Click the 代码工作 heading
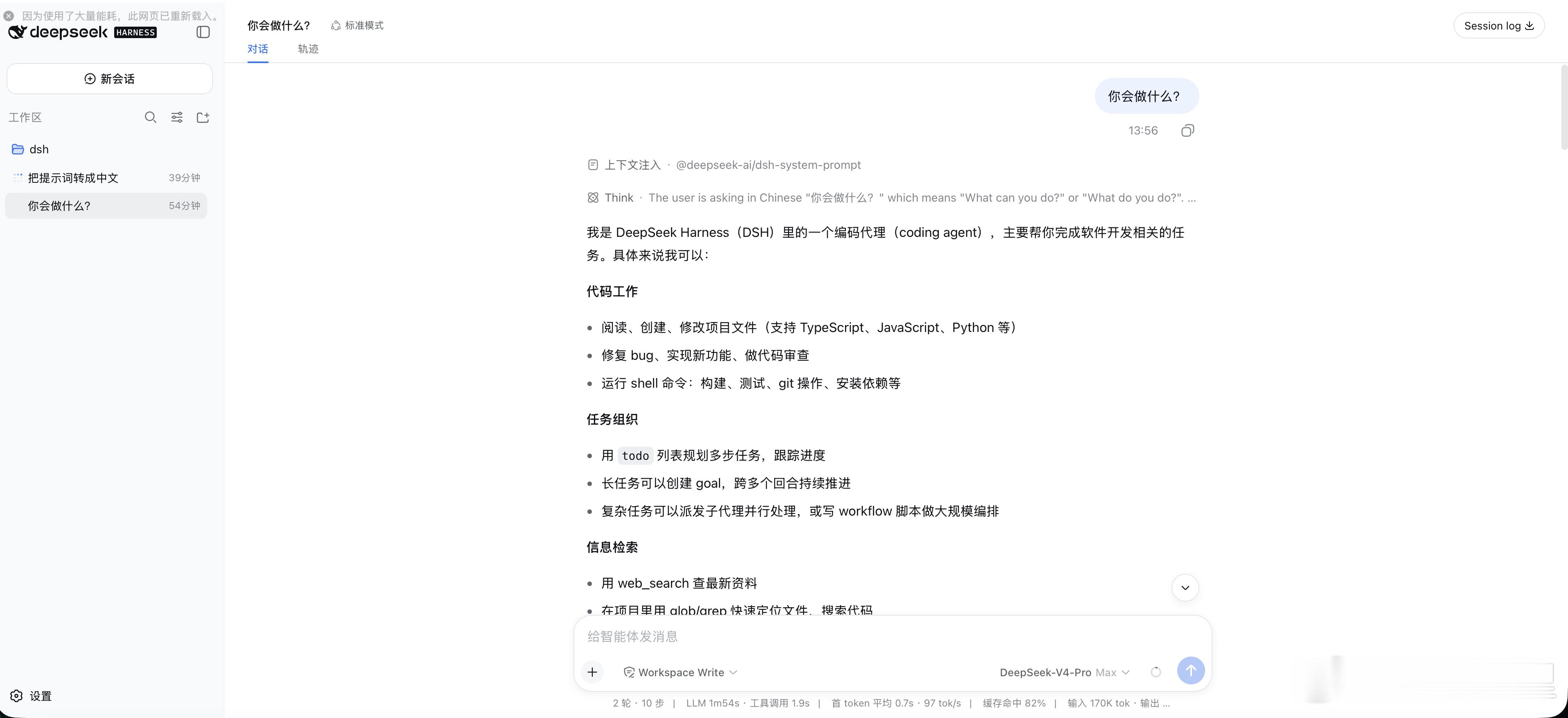This screenshot has height=718, width=1568. click(x=612, y=292)
